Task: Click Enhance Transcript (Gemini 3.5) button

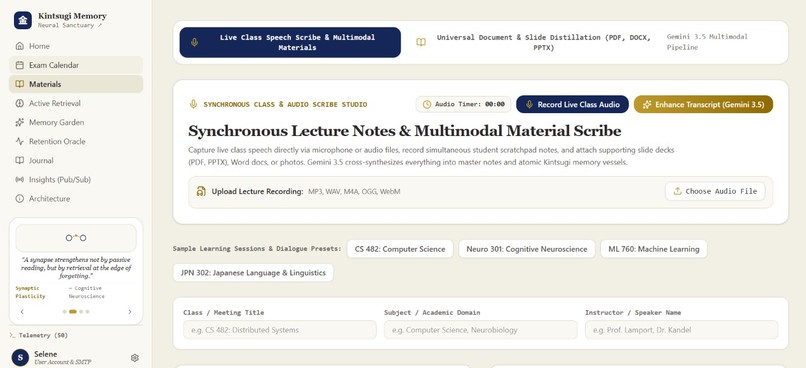Action: click(x=703, y=104)
